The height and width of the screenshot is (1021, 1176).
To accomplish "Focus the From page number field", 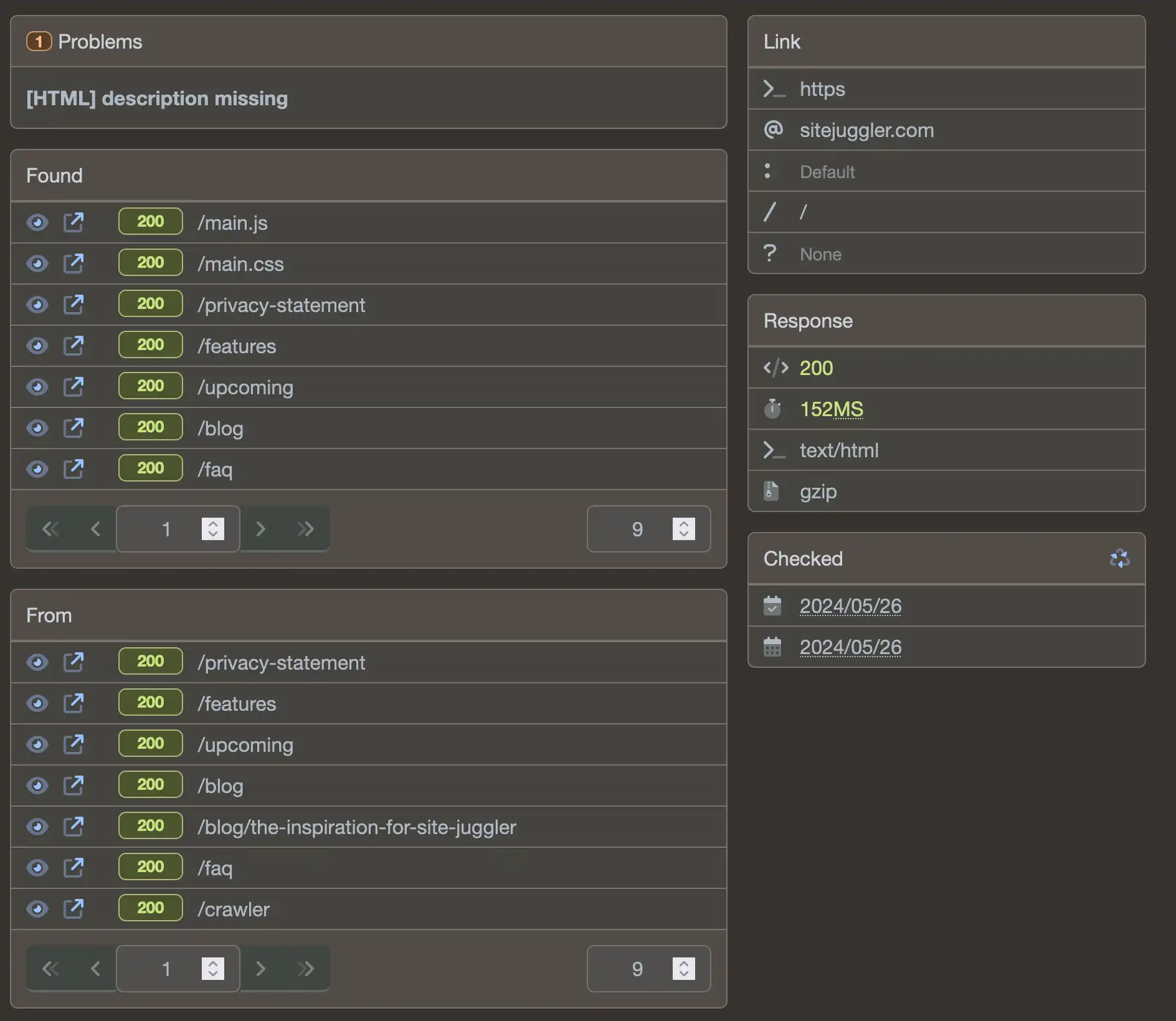I will [x=178, y=969].
